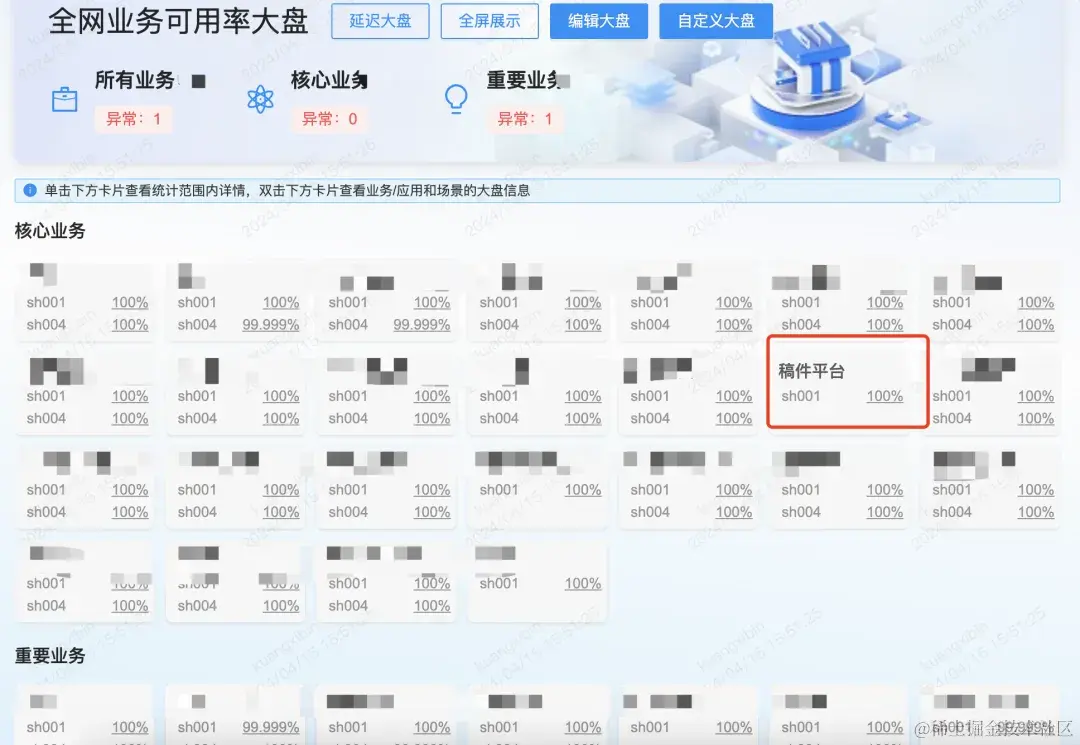Click the briefcase icon beside 所有业务
The width and height of the screenshot is (1080, 745).
tap(64, 99)
